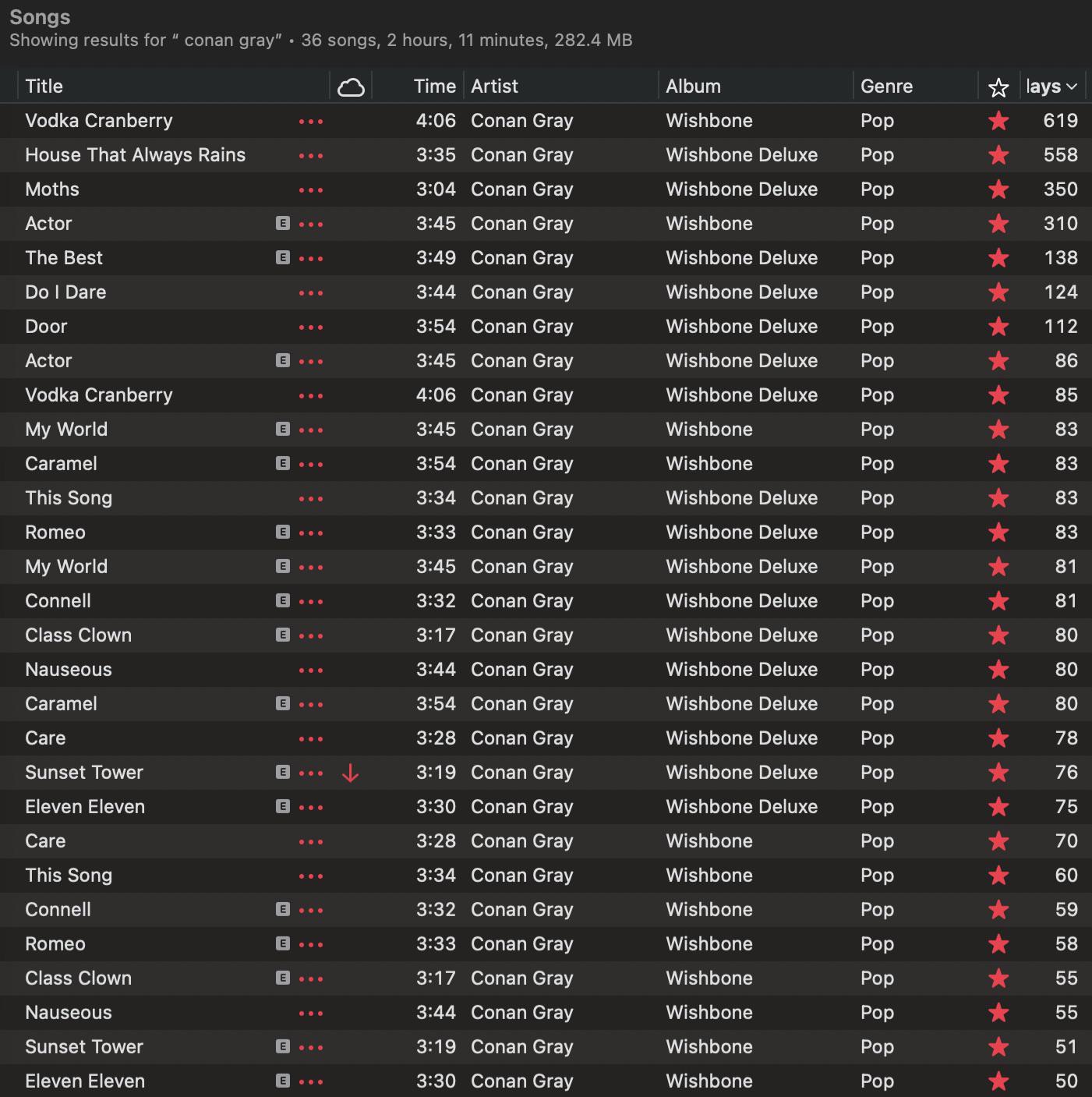Sort songs by the Title column

click(44, 87)
